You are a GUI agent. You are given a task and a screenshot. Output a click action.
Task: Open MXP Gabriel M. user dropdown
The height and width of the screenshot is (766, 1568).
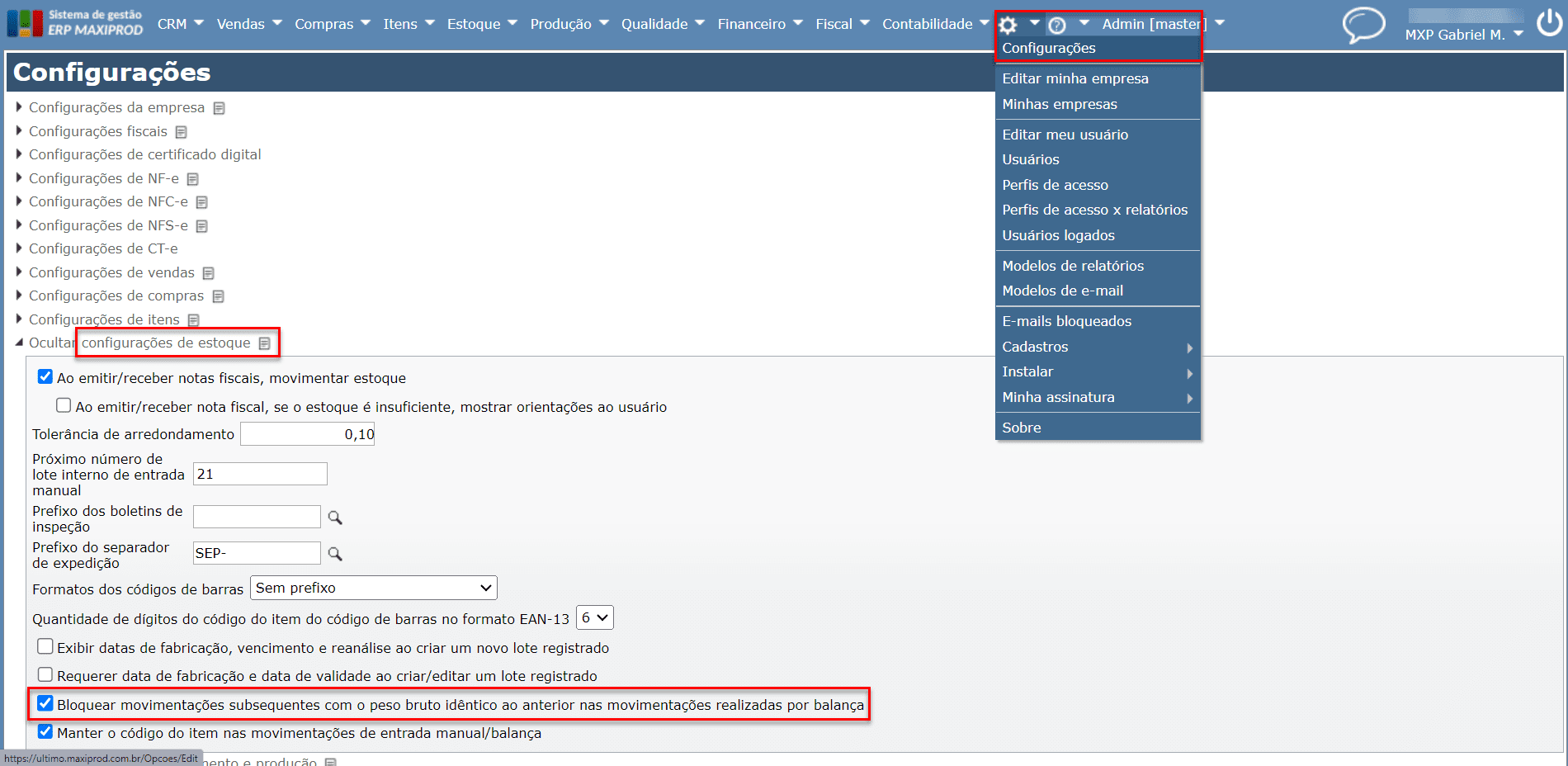pos(1464,35)
